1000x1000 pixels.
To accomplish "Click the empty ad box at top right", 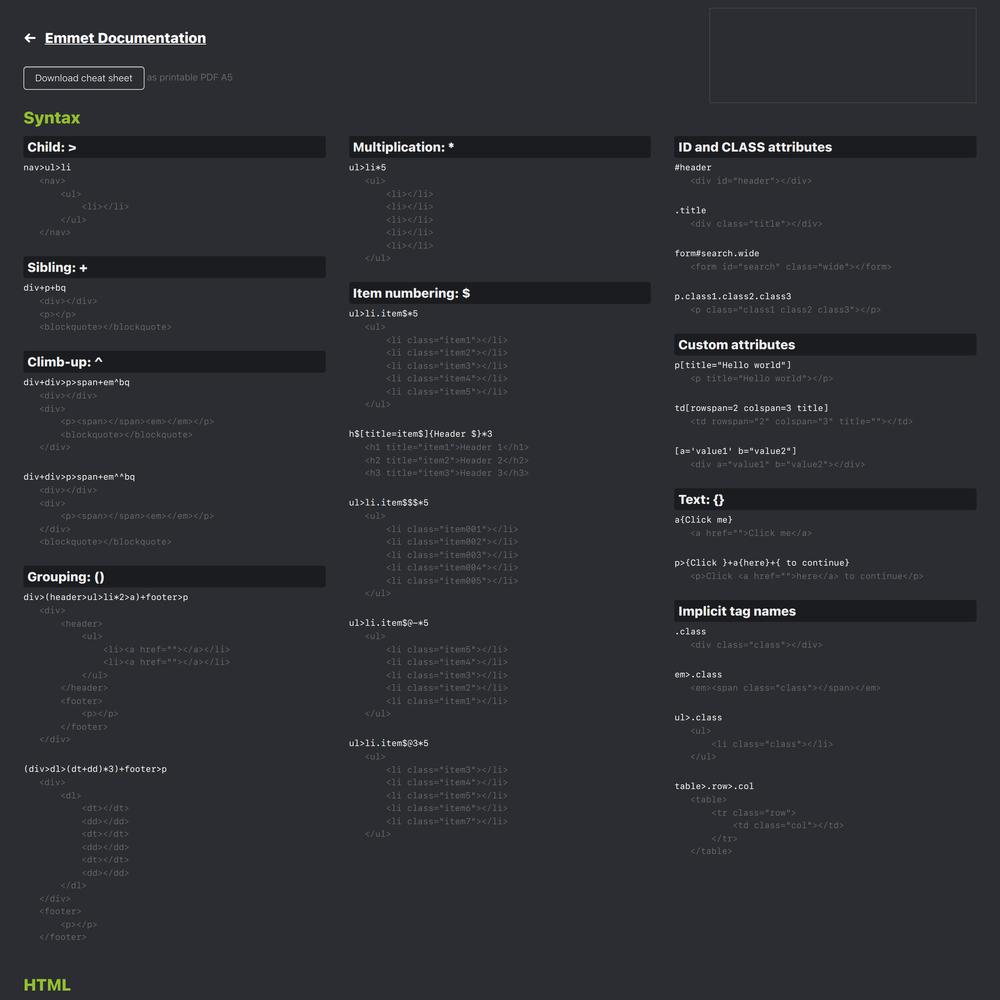I will (x=842, y=55).
